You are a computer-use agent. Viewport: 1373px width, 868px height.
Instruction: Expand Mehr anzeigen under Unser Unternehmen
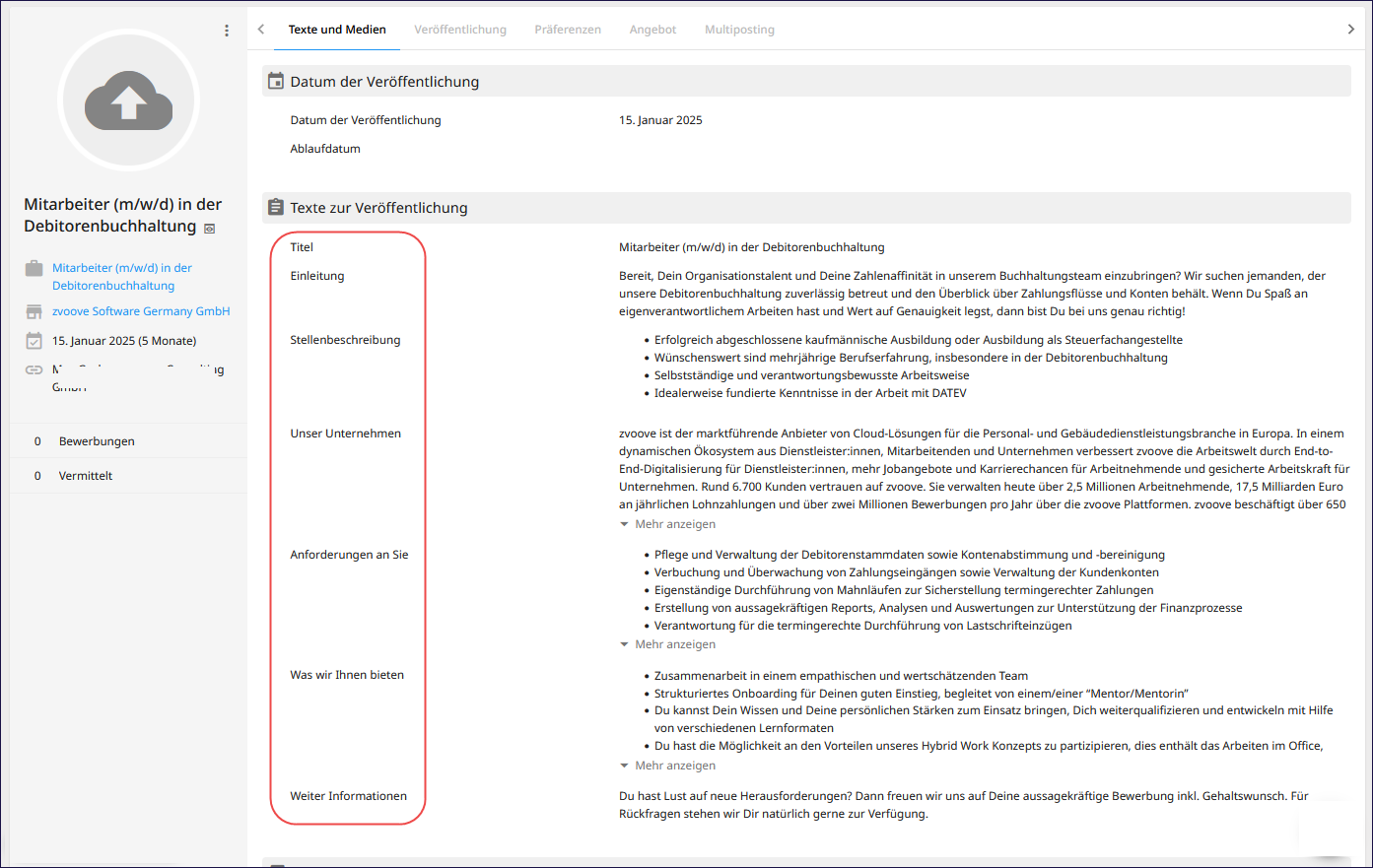[x=667, y=524]
